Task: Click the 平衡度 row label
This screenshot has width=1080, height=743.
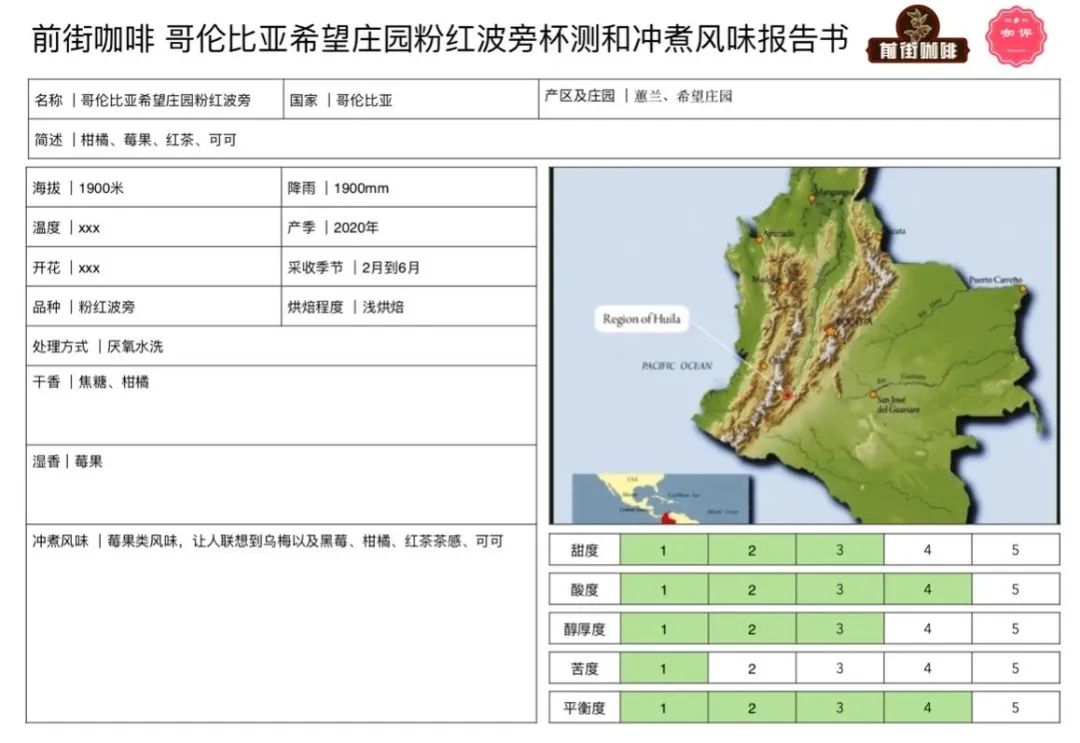Action: point(585,708)
